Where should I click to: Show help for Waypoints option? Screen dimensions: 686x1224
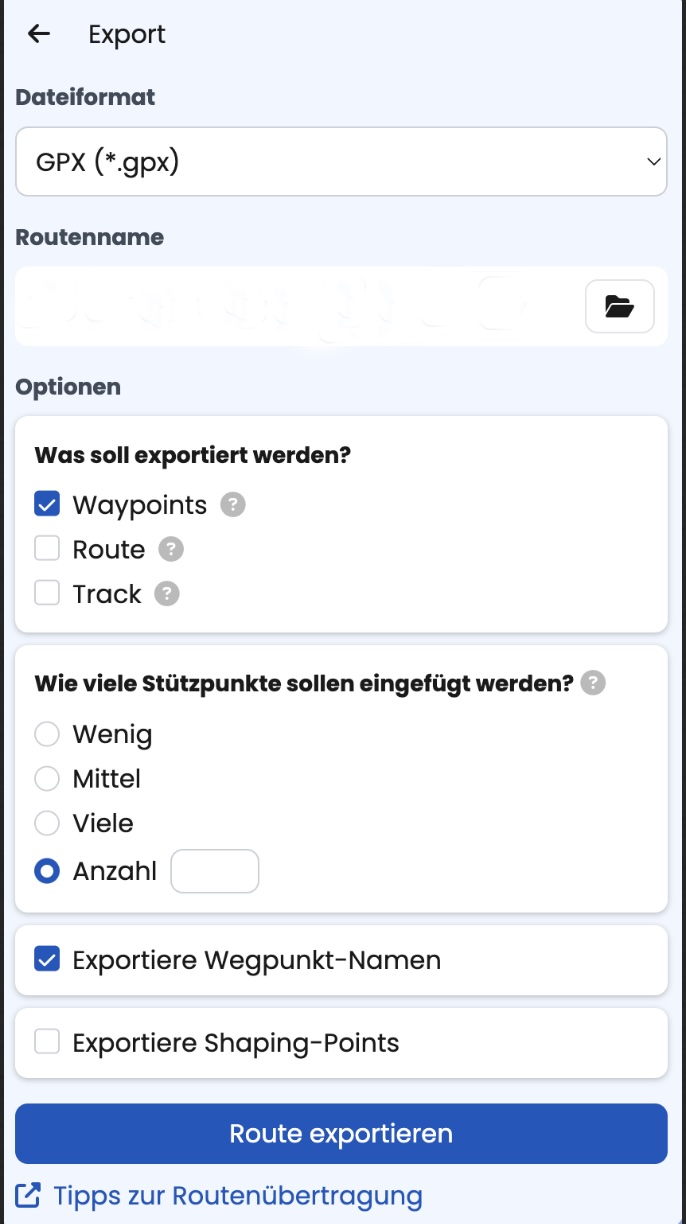pyautogui.click(x=233, y=505)
